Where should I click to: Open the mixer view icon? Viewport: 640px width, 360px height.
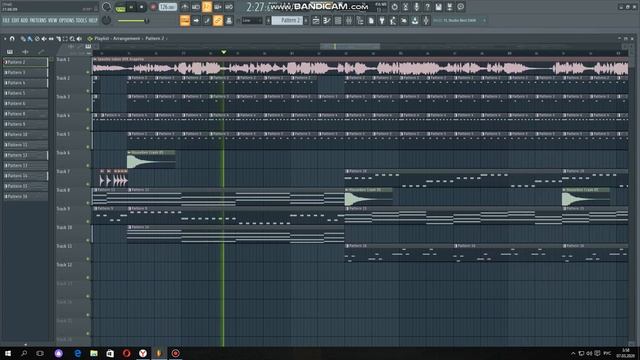point(349,20)
